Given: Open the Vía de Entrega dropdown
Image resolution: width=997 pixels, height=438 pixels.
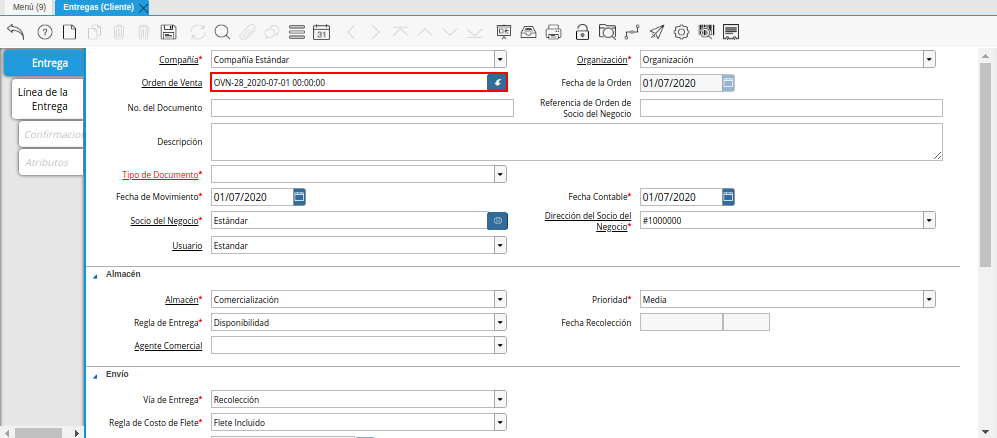Looking at the screenshot, I should point(500,399).
